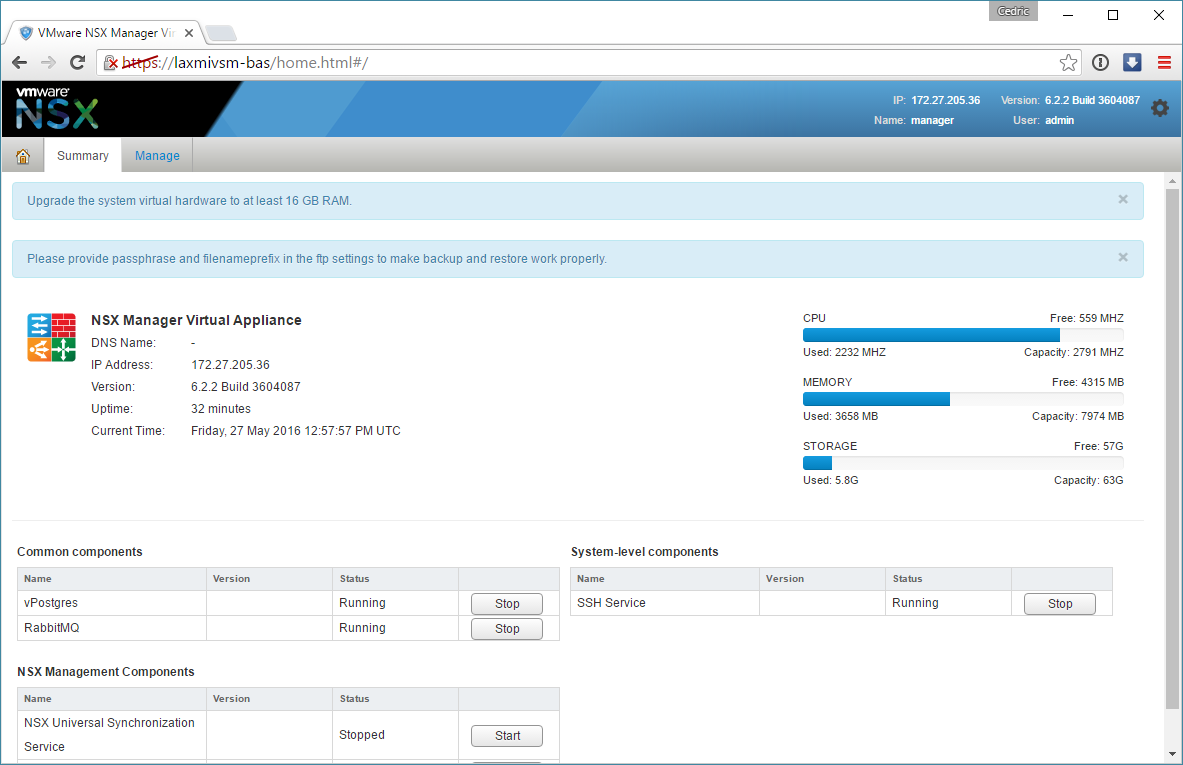Click the NSX Manager appliance logo icon
1183x765 pixels.
(51, 337)
